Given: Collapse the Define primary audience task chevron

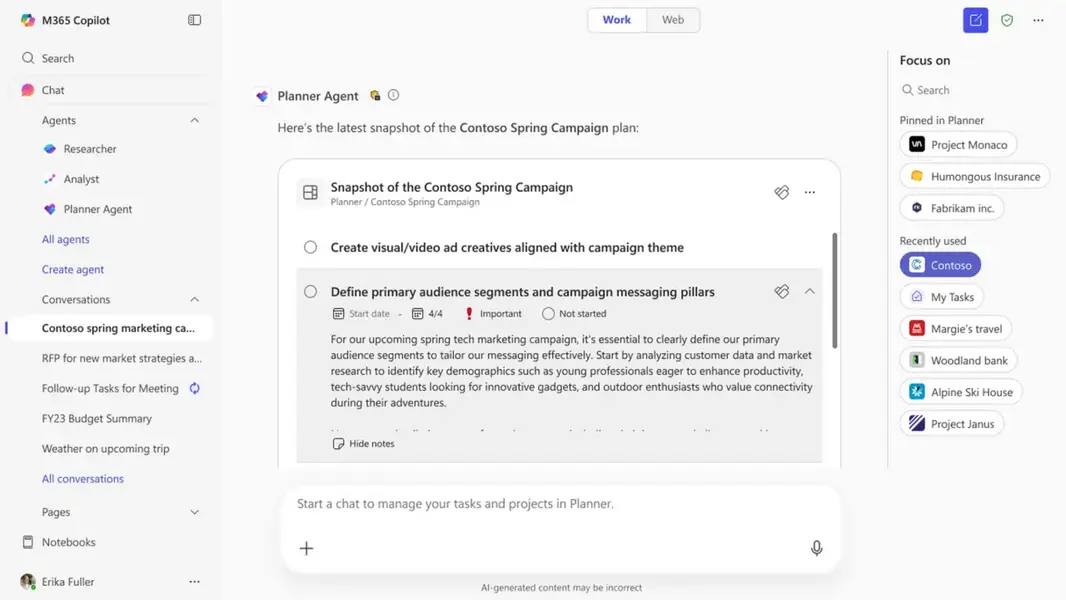Looking at the screenshot, I should [x=810, y=292].
